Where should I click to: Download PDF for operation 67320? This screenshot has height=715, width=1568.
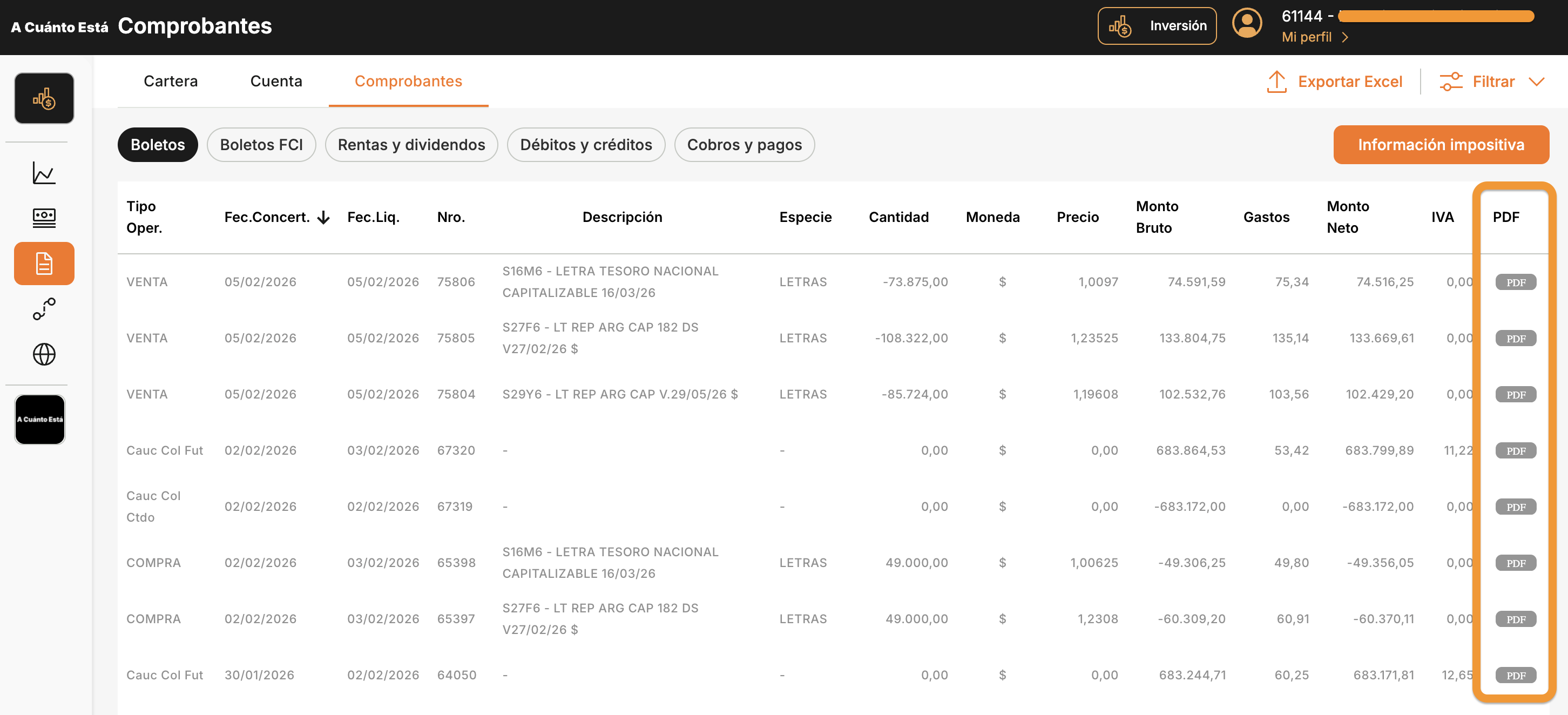(1515, 451)
